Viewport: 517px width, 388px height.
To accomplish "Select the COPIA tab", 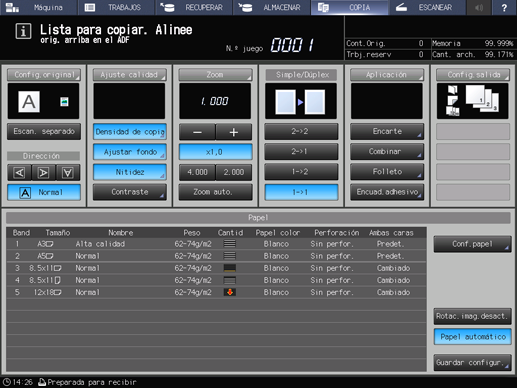I will pos(349,7).
